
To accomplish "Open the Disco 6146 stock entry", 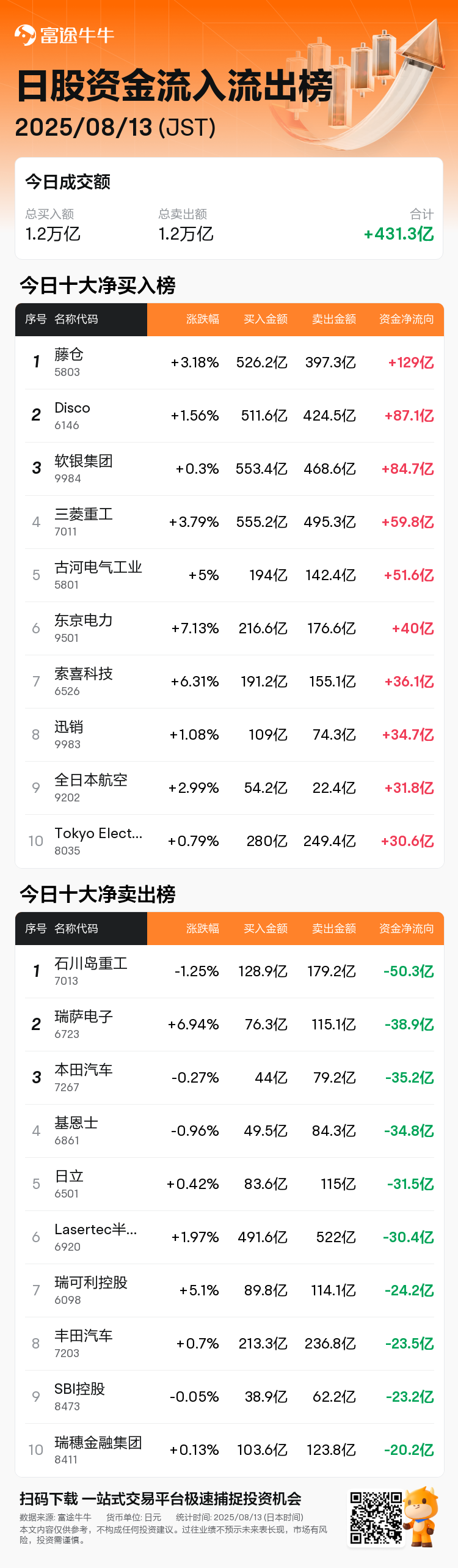I will [230, 416].
